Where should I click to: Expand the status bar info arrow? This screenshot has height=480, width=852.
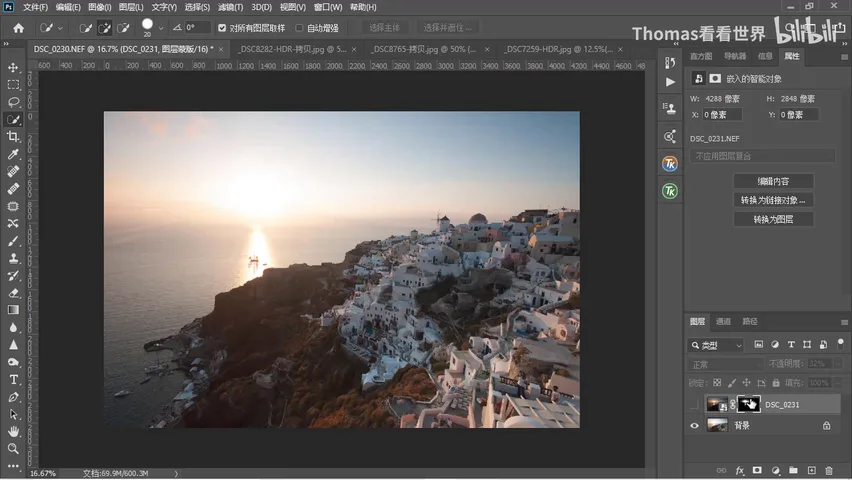click(x=176, y=473)
